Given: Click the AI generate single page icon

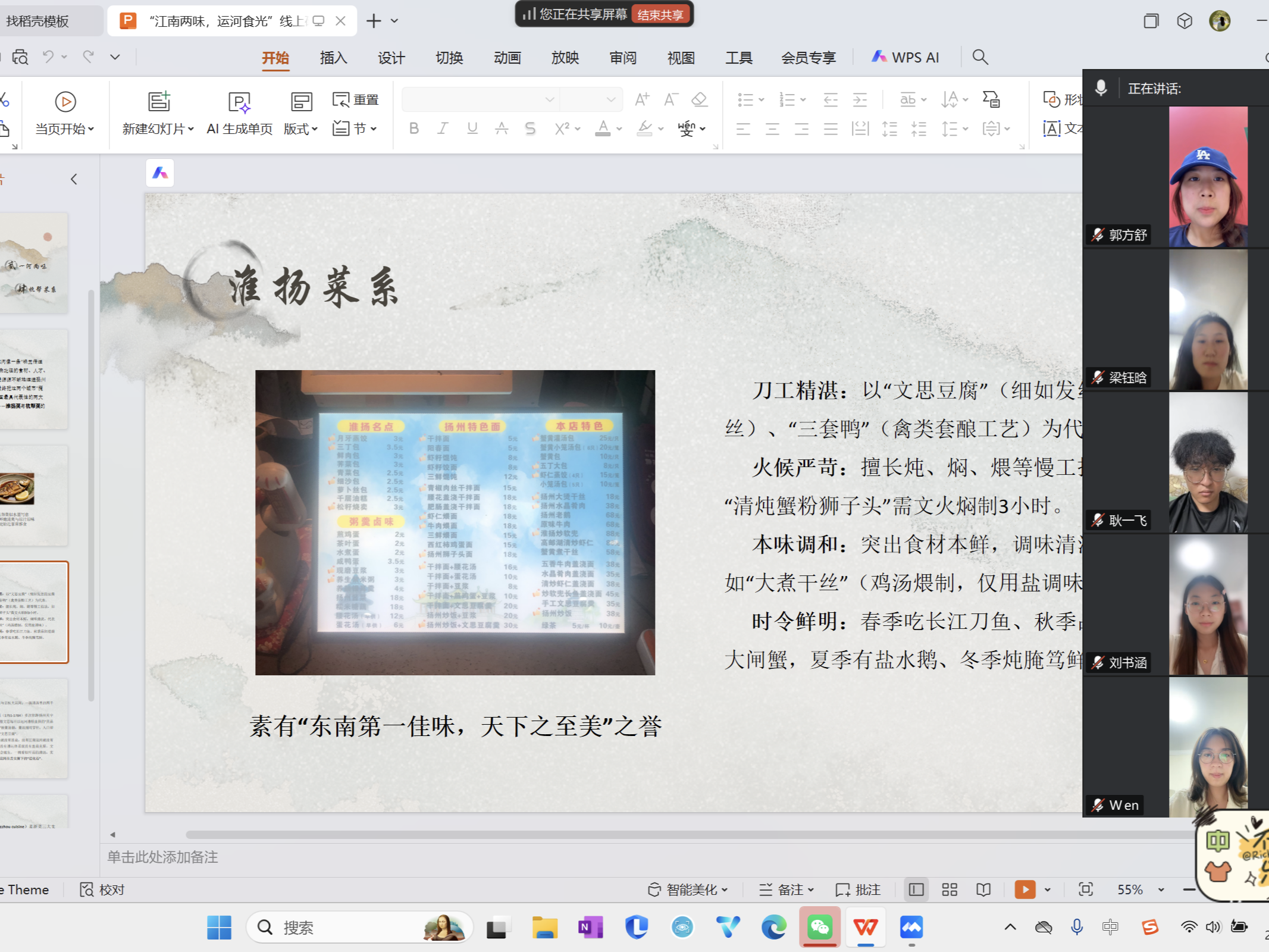Looking at the screenshot, I should (x=239, y=102).
